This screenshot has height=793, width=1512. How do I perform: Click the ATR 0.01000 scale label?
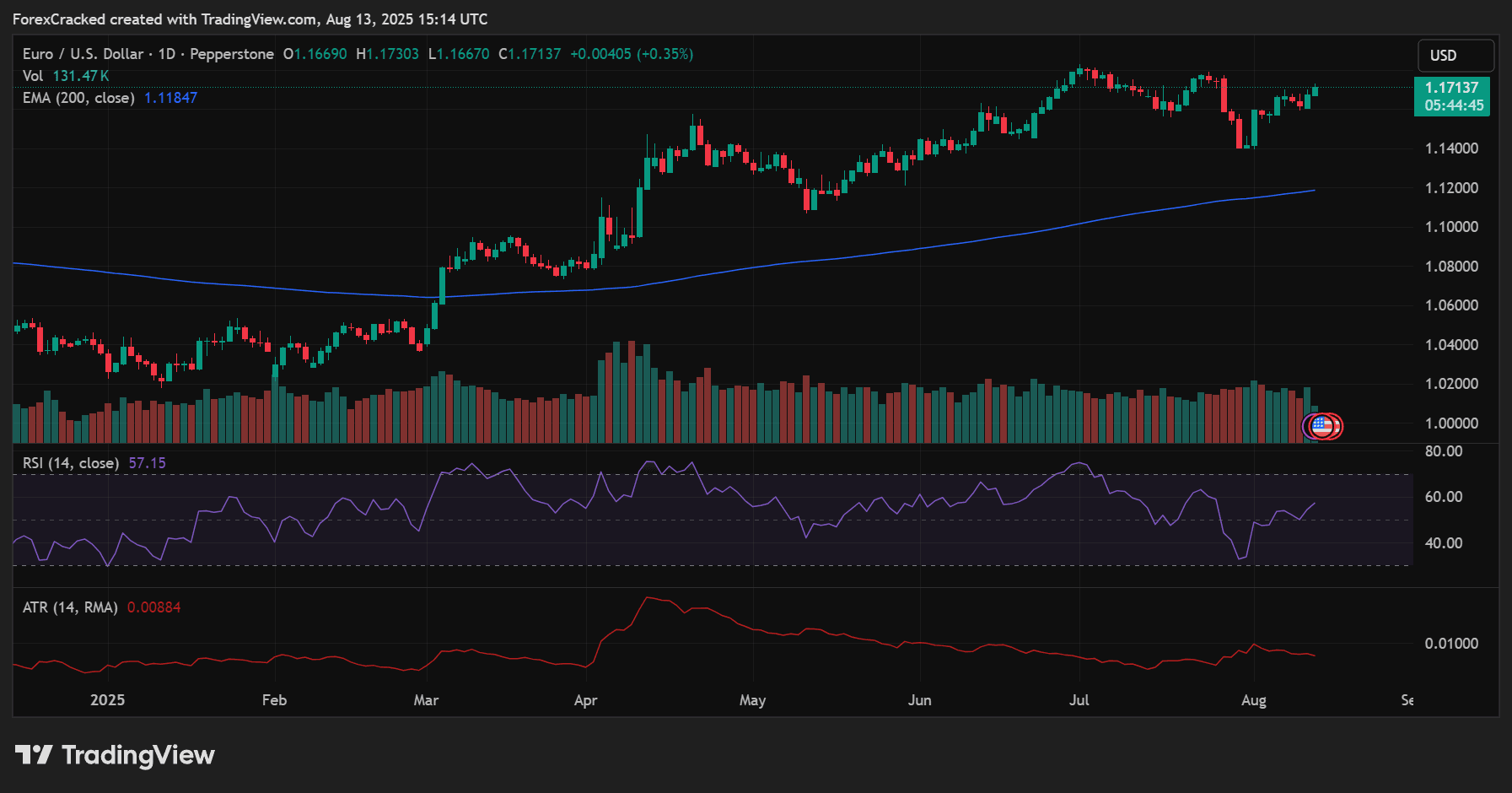[1451, 644]
